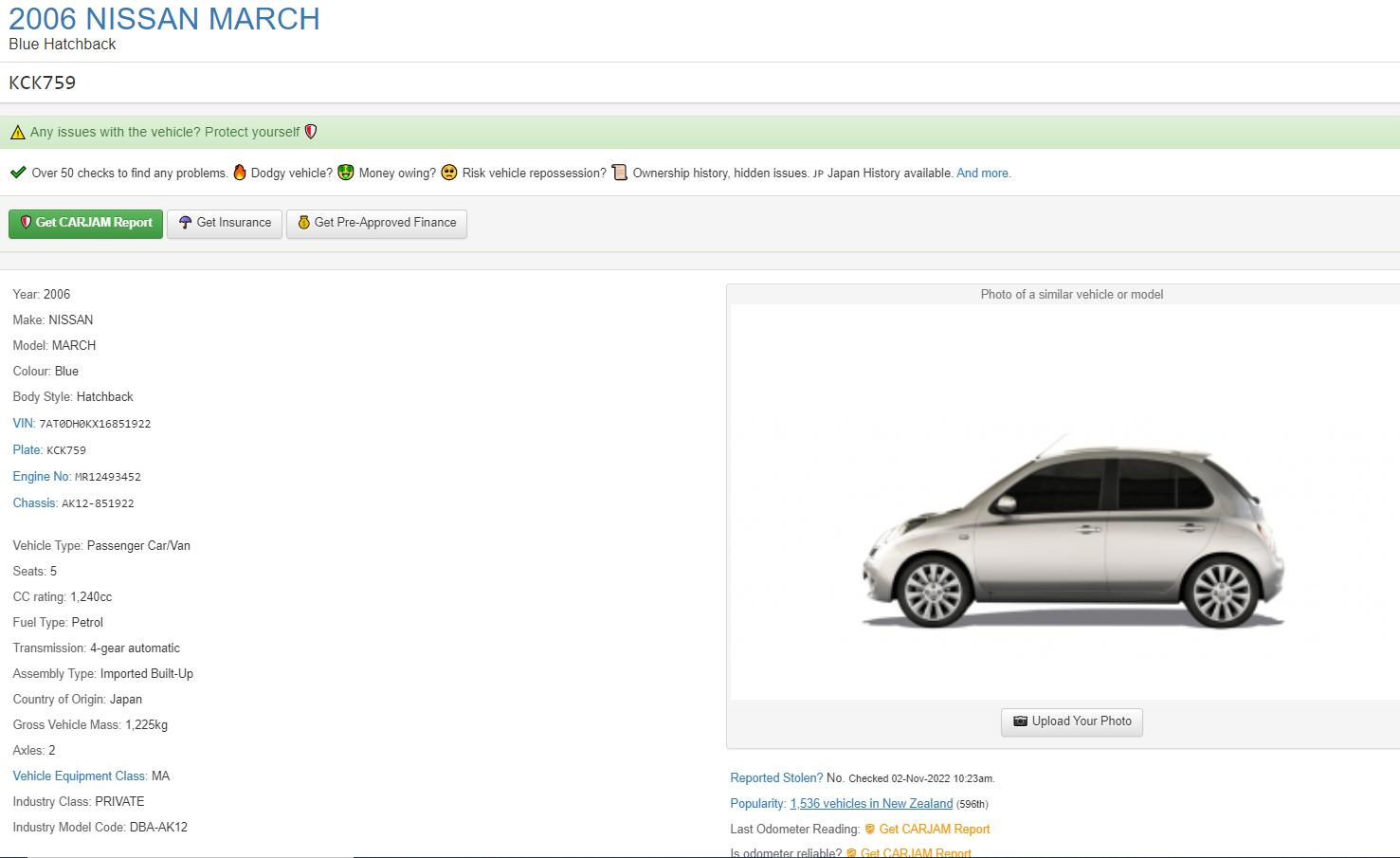
Task: Open the Get CARJAM Report button
Action: [85, 224]
